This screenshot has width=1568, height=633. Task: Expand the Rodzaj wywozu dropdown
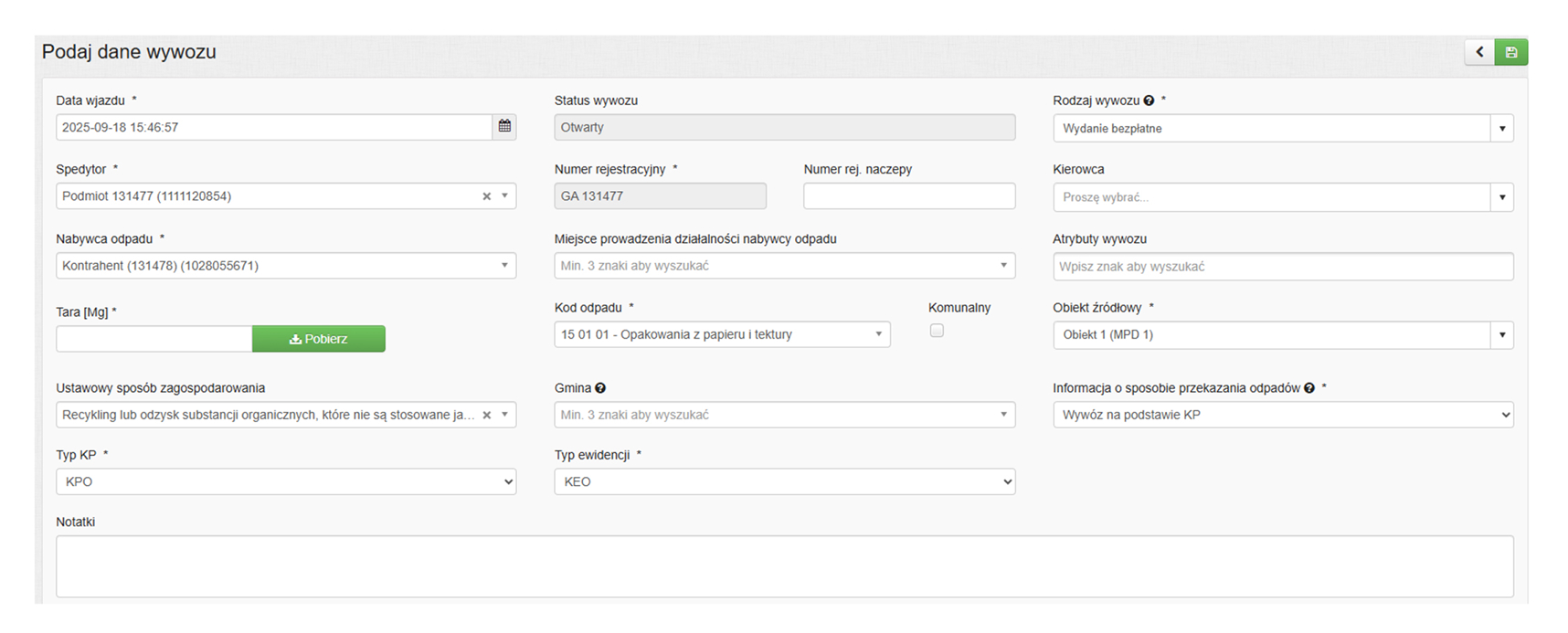1501,129
